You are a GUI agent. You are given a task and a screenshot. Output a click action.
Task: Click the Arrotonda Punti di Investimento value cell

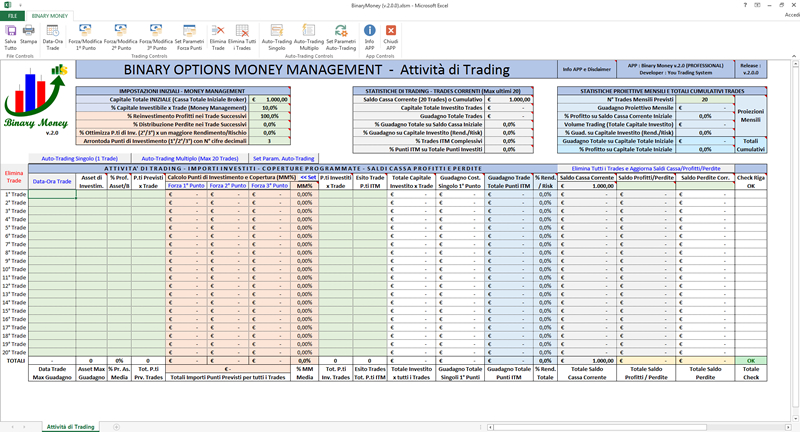pyautogui.click(x=269, y=141)
